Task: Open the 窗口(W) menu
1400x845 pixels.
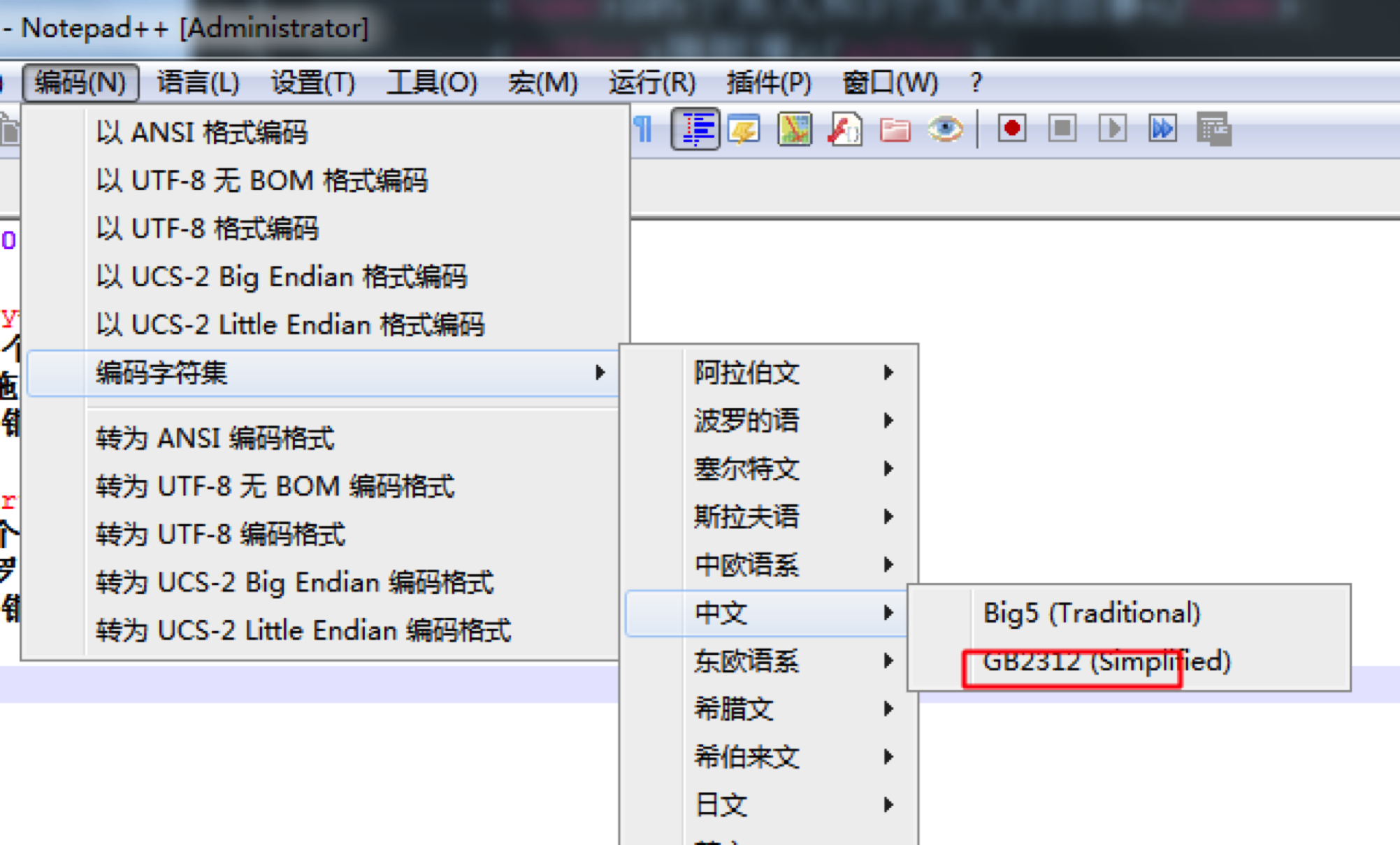Action: (x=890, y=82)
